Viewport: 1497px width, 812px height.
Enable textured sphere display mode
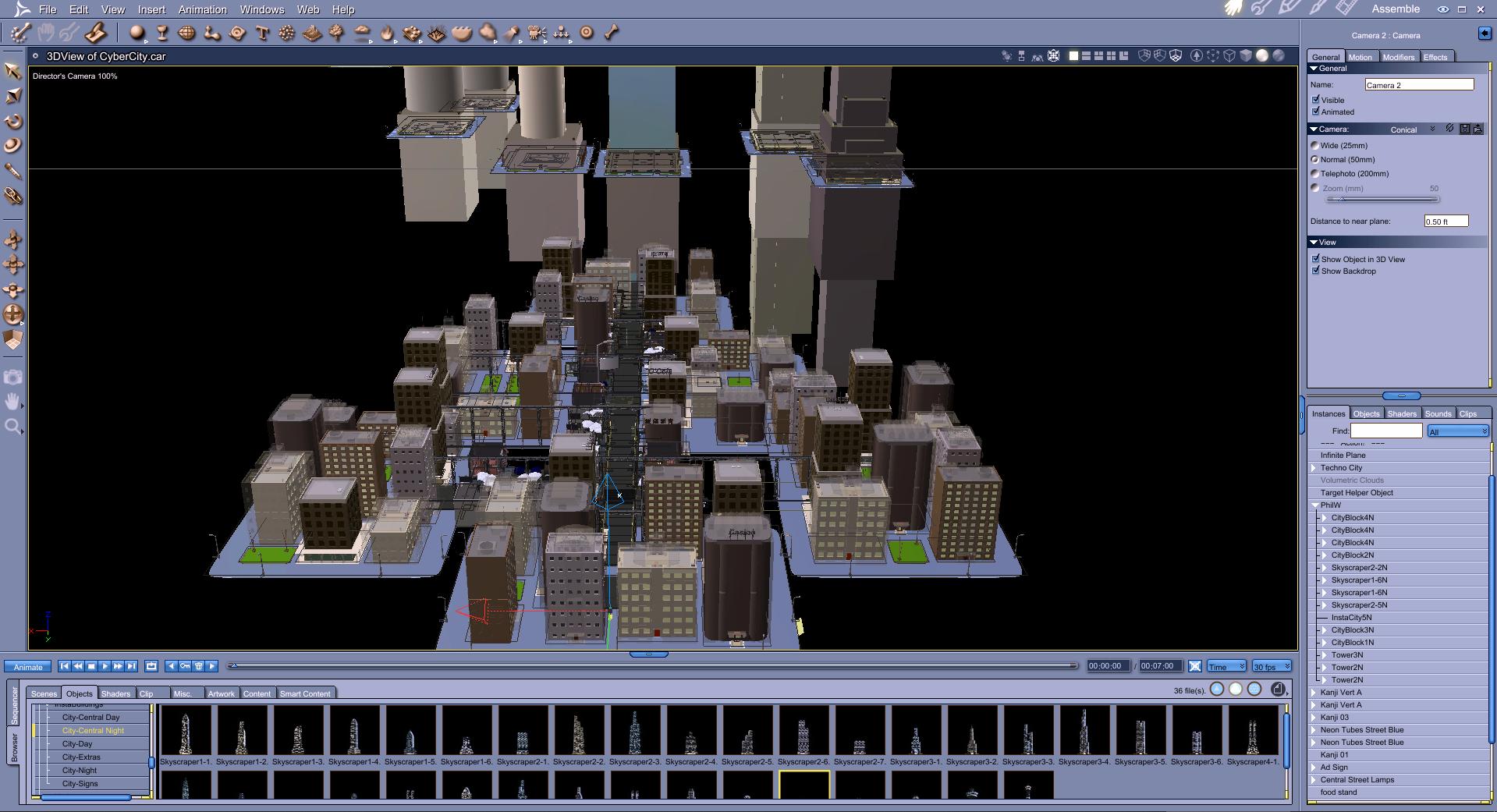1279,56
